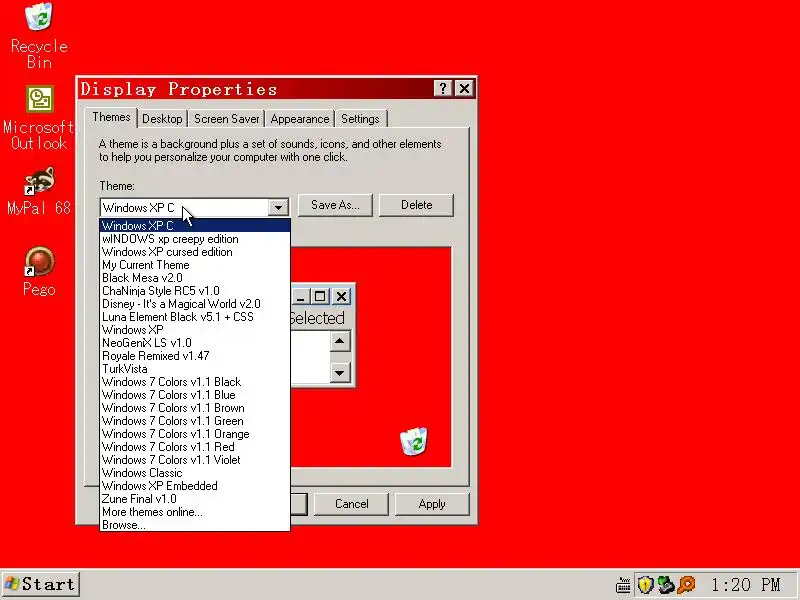The width and height of the screenshot is (800, 600).
Task: Select Zune Final v1.0 theme
Action: tap(195, 499)
